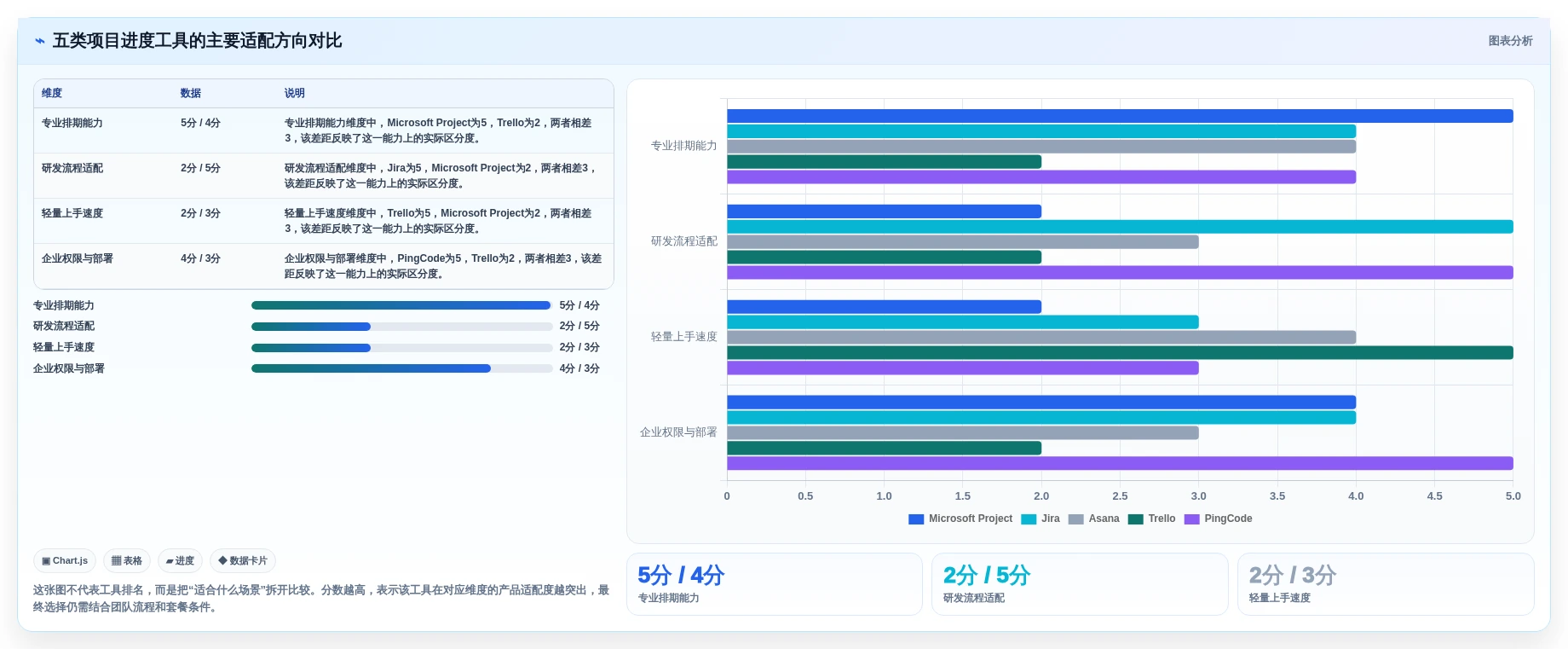Click the 研发流程适配 progress bar

coord(402,327)
